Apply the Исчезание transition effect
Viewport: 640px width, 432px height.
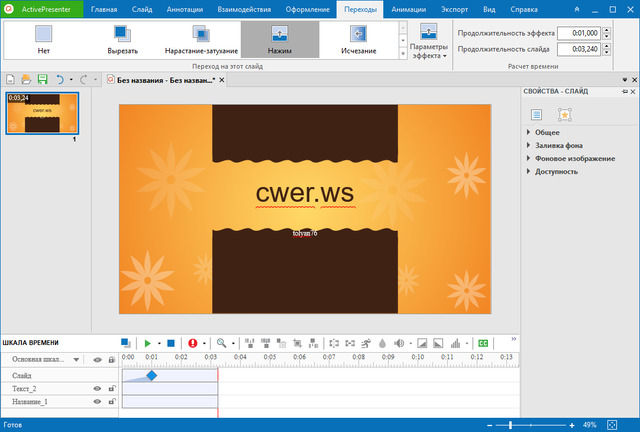pyautogui.click(x=357, y=39)
